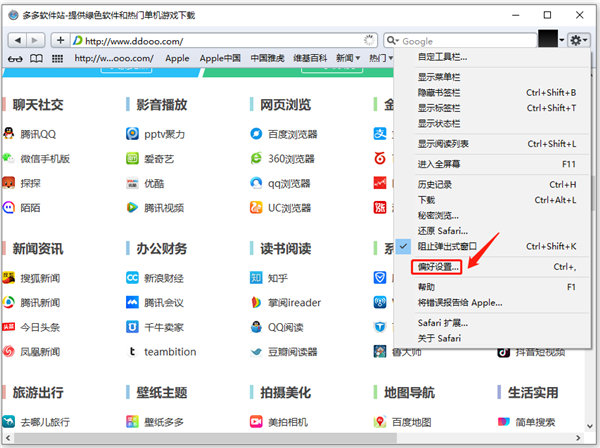Expand the 热门 bookmarks dropdown
The image size is (600, 448).
tap(381, 58)
